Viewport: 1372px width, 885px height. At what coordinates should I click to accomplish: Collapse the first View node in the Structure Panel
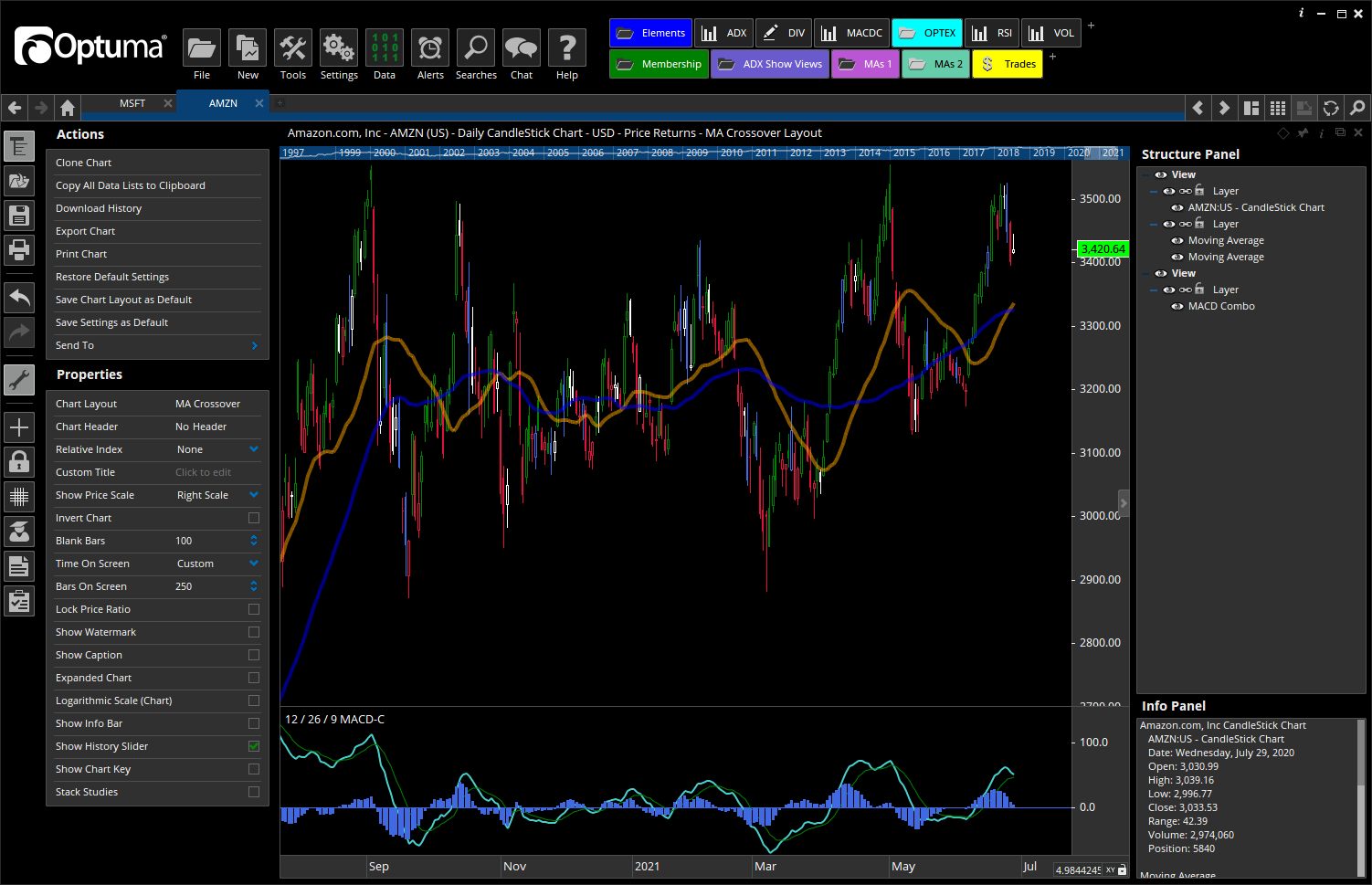[1145, 174]
